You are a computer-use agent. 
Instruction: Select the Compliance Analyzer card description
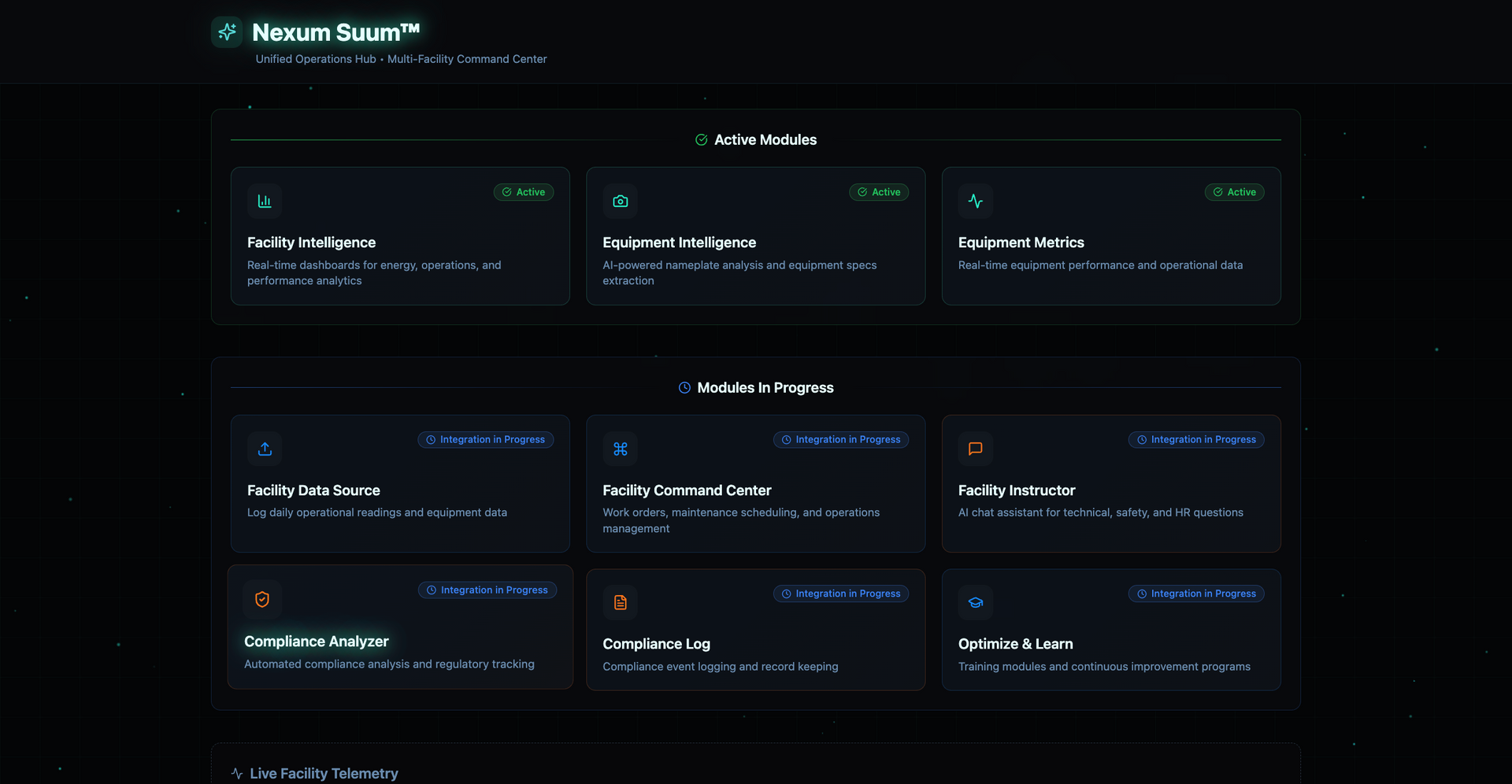[389, 664]
